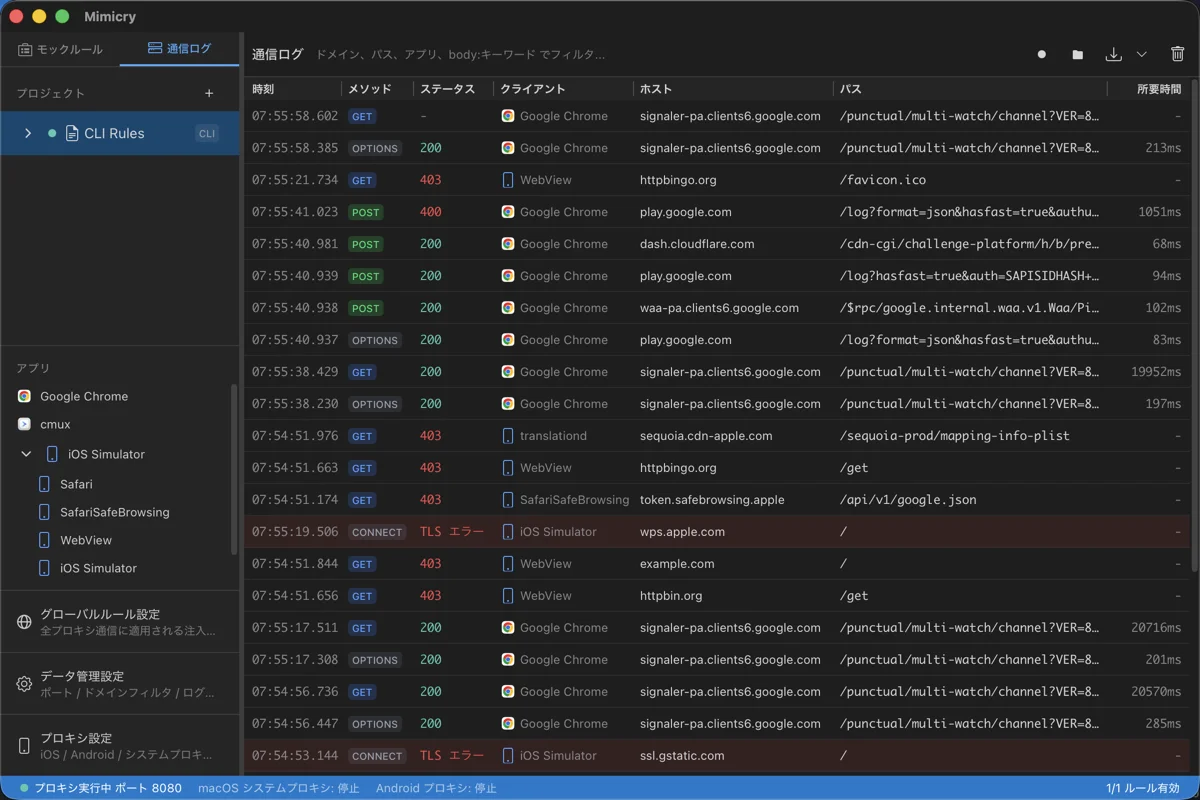Toggle the green status dot of CLI Rules

click(x=52, y=133)
